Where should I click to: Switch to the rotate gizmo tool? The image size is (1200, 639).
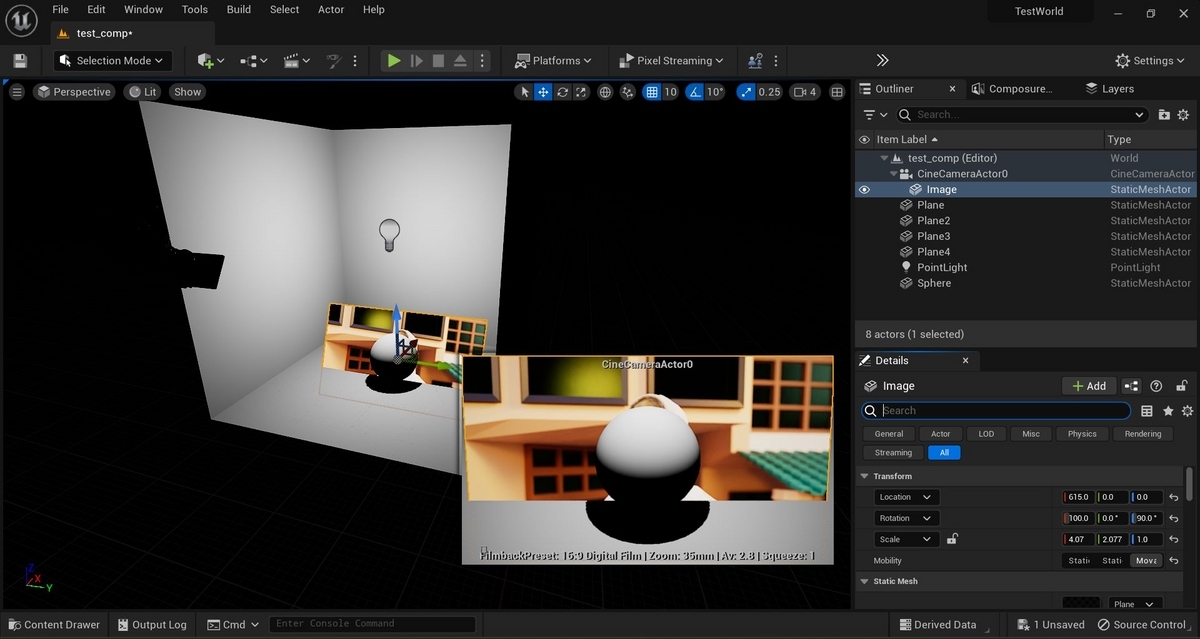pos(563,92)
